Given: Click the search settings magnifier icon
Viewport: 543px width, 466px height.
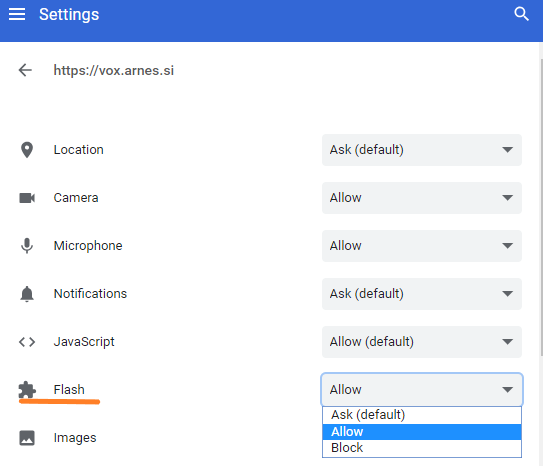Looking at the screenshot, I should pyautogui.click(x=521, y=14).
